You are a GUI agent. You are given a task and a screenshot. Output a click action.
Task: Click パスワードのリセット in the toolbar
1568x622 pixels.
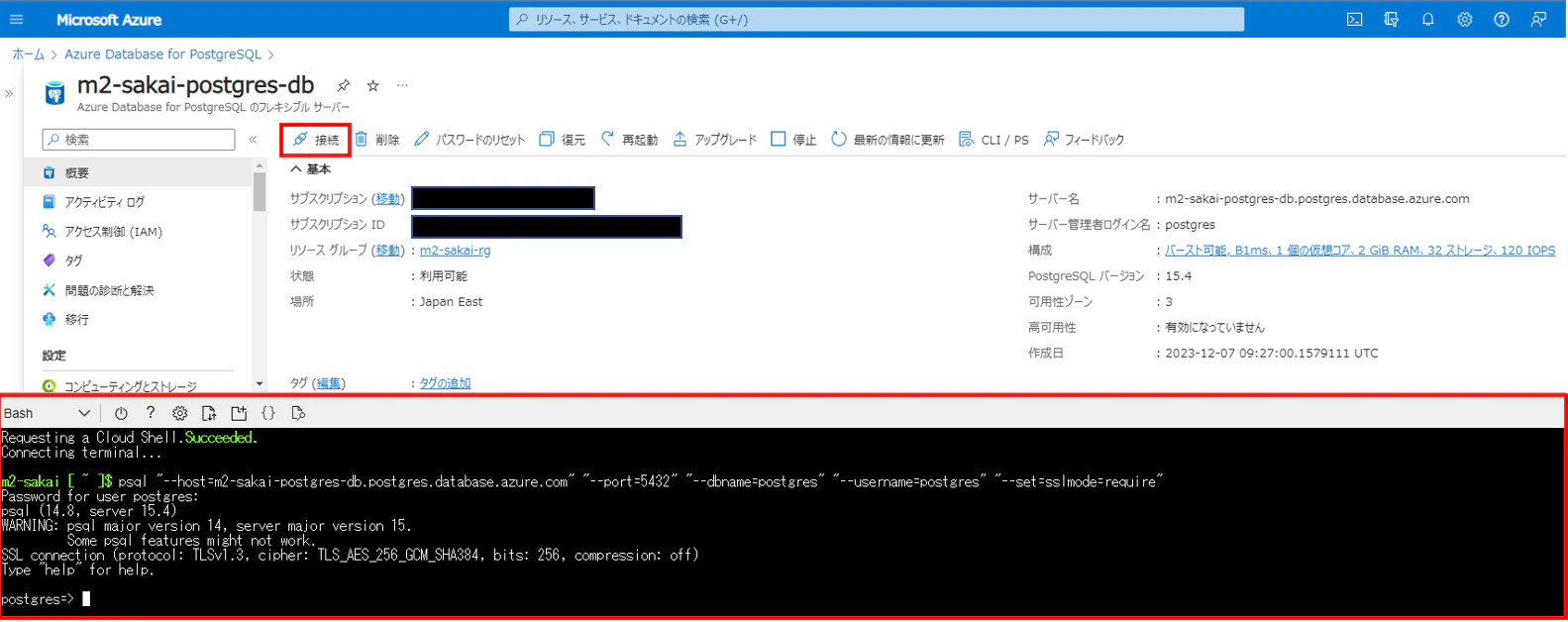tap(470, 140)
